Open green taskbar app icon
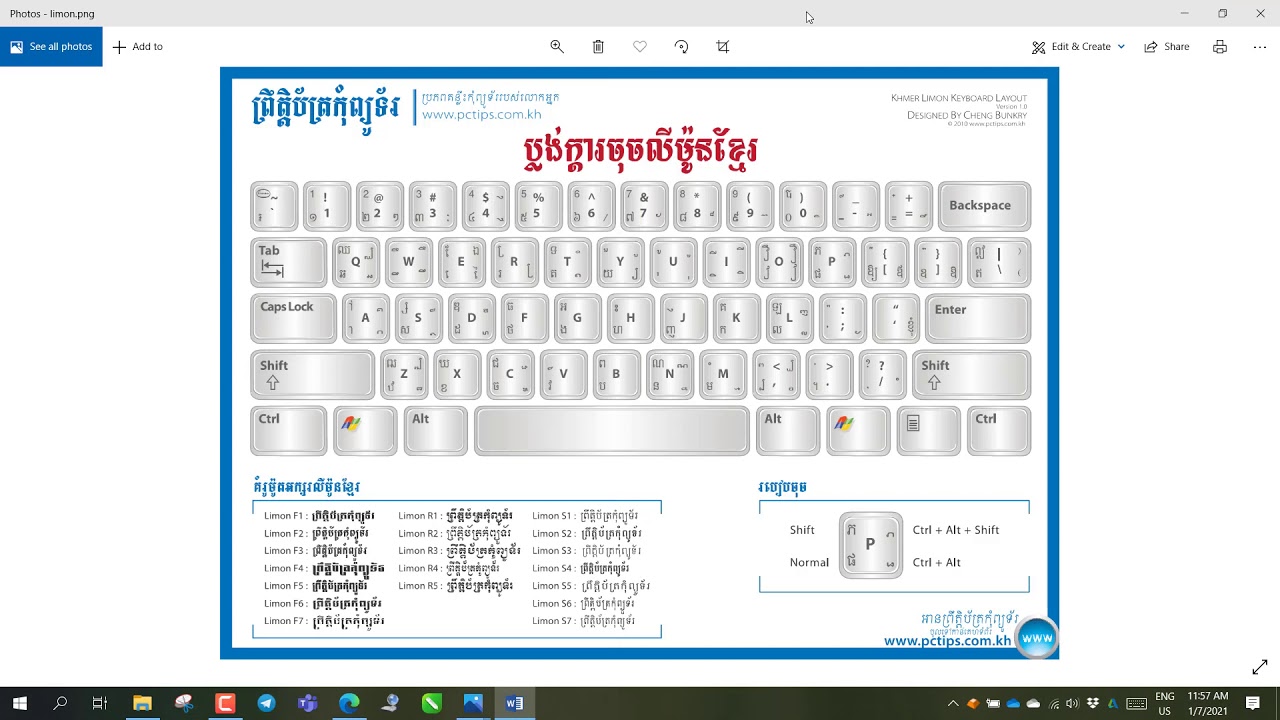1280x720 pixels. [x=431, y=703]
